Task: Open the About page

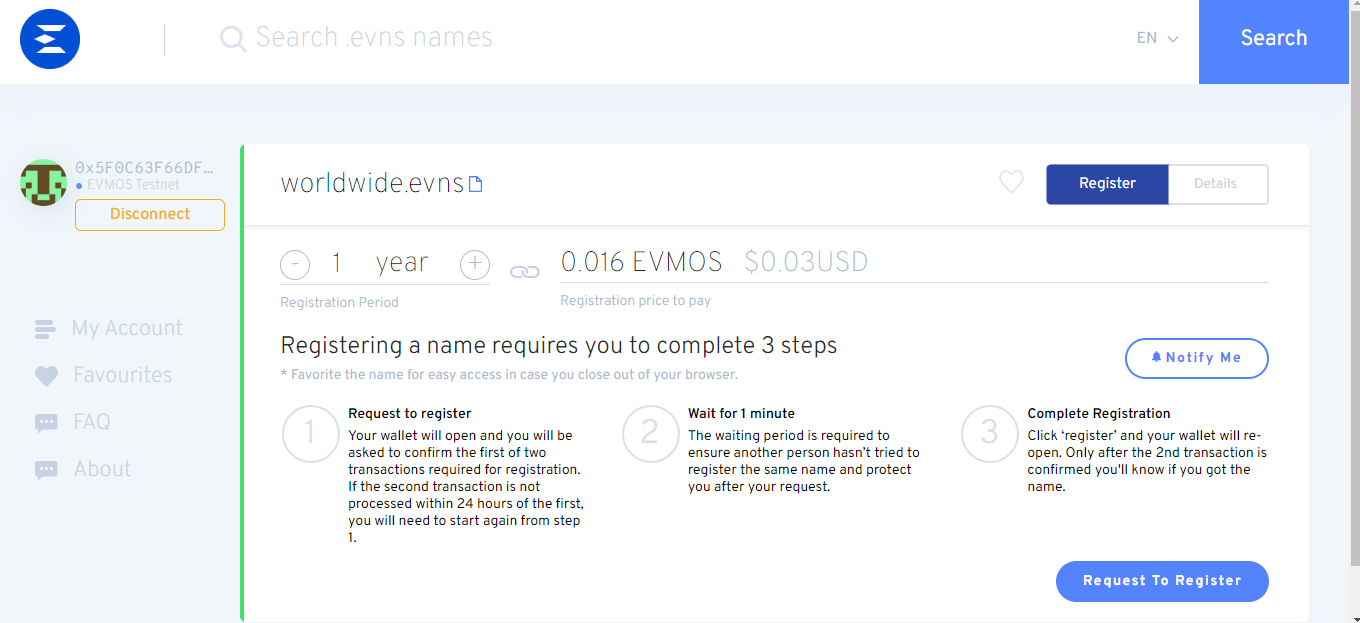Action: click(x=102, y=469)
